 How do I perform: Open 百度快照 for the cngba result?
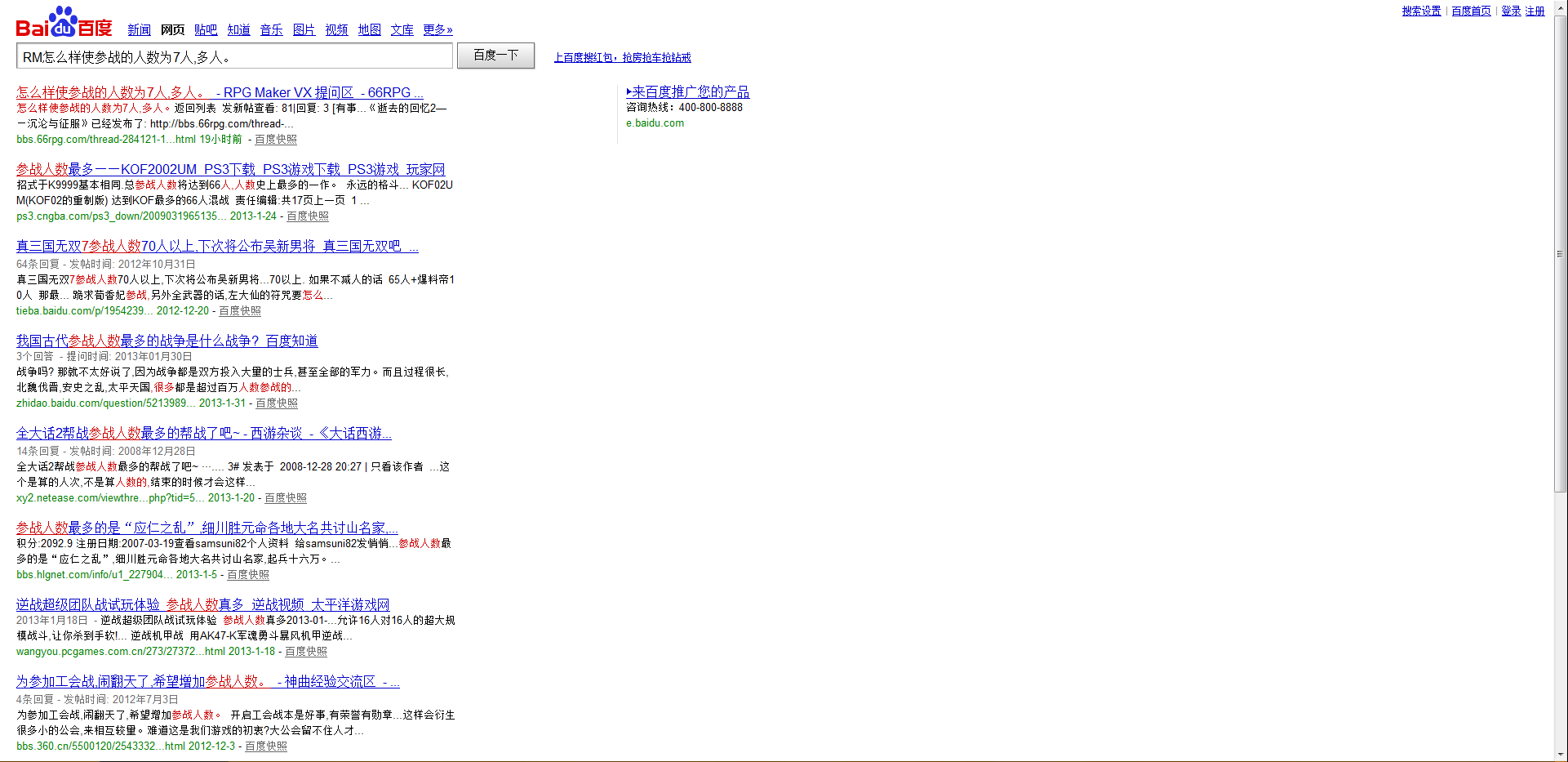pos(308,216)
